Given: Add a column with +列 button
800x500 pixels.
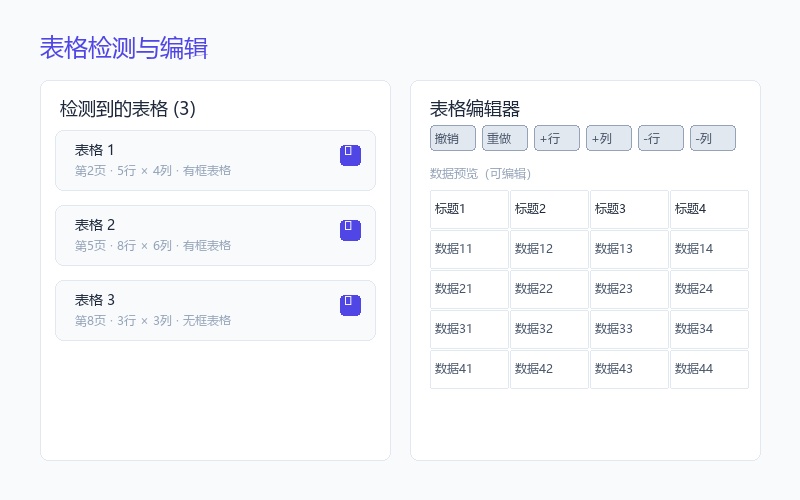Looking at the screenshot, I should [609, 138].
